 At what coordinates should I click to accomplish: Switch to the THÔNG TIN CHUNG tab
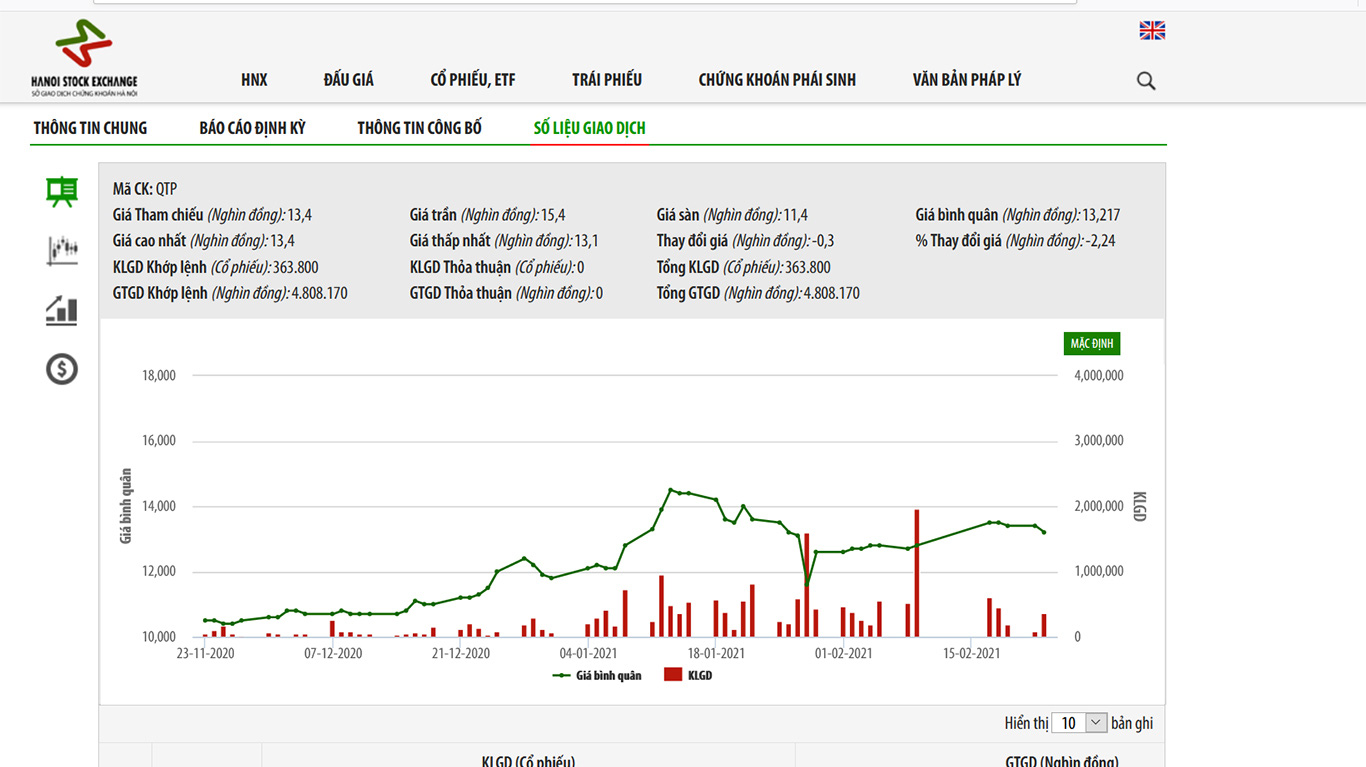coord(90,128)
